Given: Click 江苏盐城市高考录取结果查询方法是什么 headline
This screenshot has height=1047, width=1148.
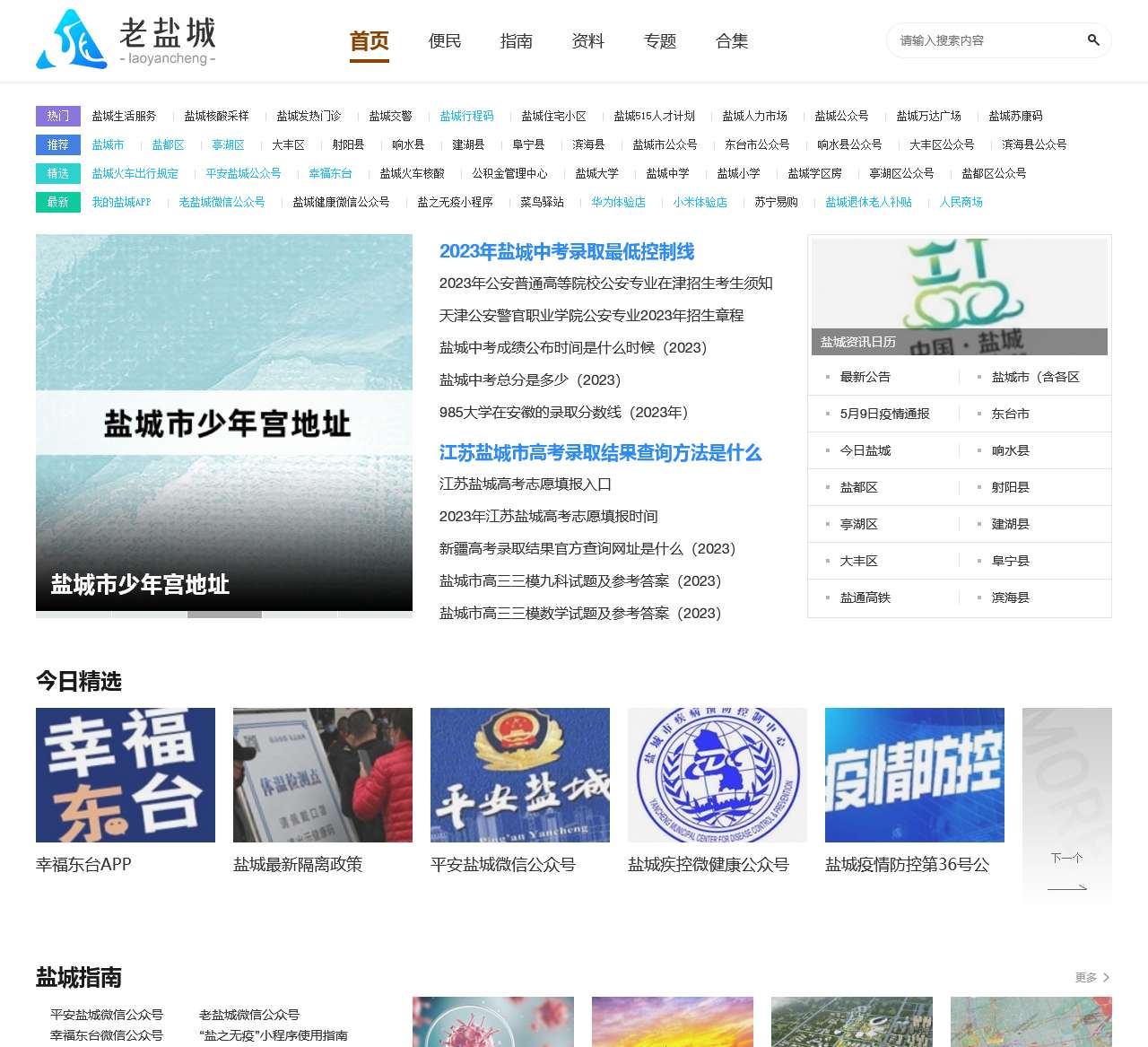Looking at the screenshot, I should click(x=599, y=453).
